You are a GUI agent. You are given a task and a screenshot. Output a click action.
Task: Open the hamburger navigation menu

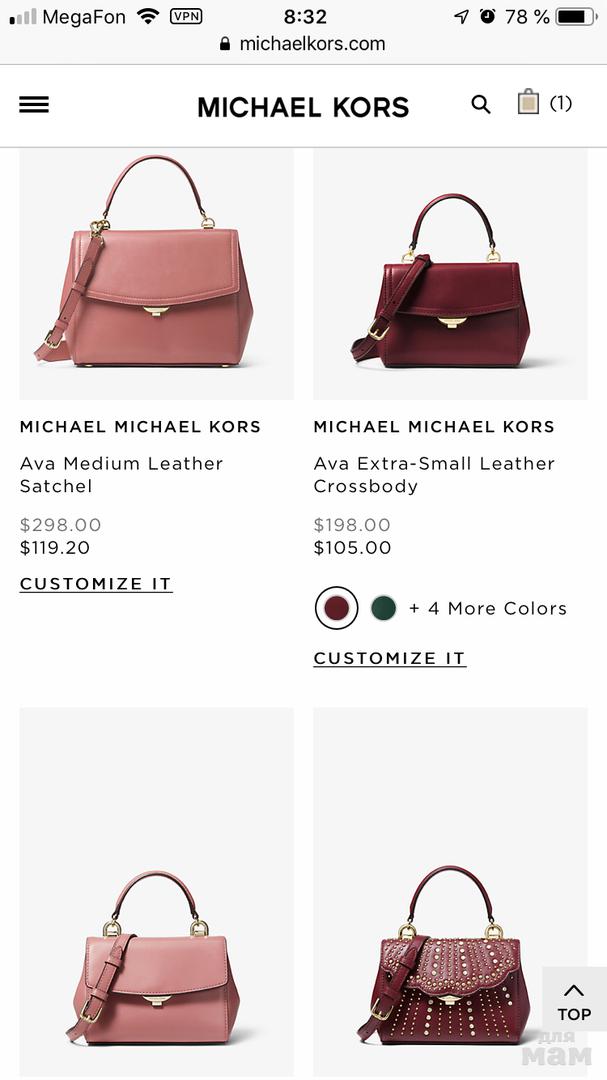point(34,105)
